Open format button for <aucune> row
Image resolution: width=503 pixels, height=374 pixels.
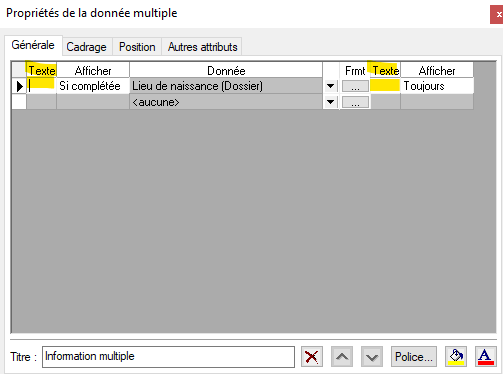[355, 102]
